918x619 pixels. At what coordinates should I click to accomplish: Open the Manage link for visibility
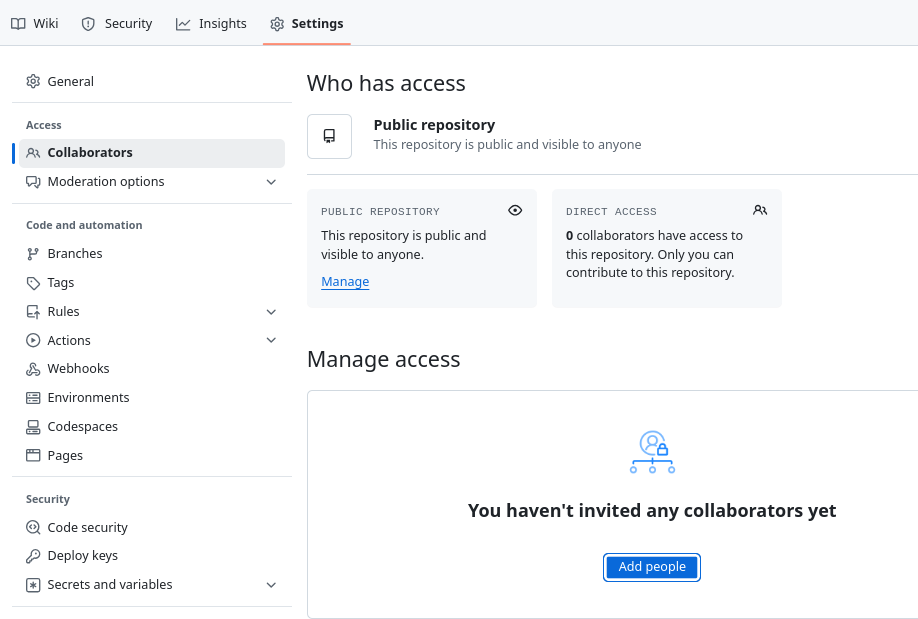click(x=345, y=281)
